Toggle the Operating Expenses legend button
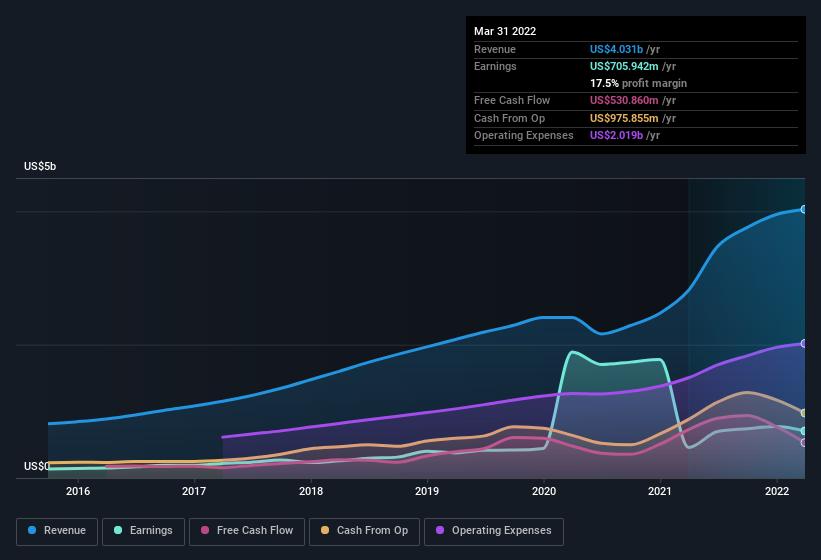This screenshot has height=560, width=821. [494, 532]
